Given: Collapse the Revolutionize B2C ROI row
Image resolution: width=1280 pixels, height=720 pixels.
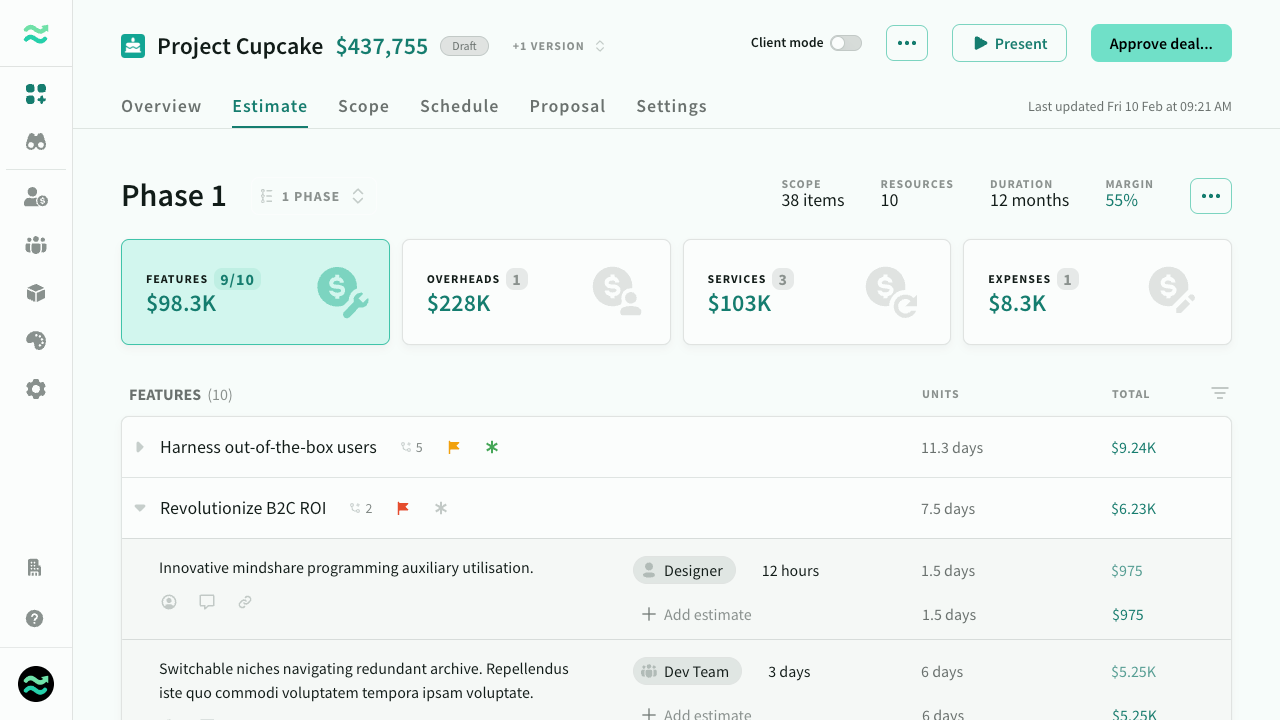Looking at the screenshot, I should click(x=140, y=509).
